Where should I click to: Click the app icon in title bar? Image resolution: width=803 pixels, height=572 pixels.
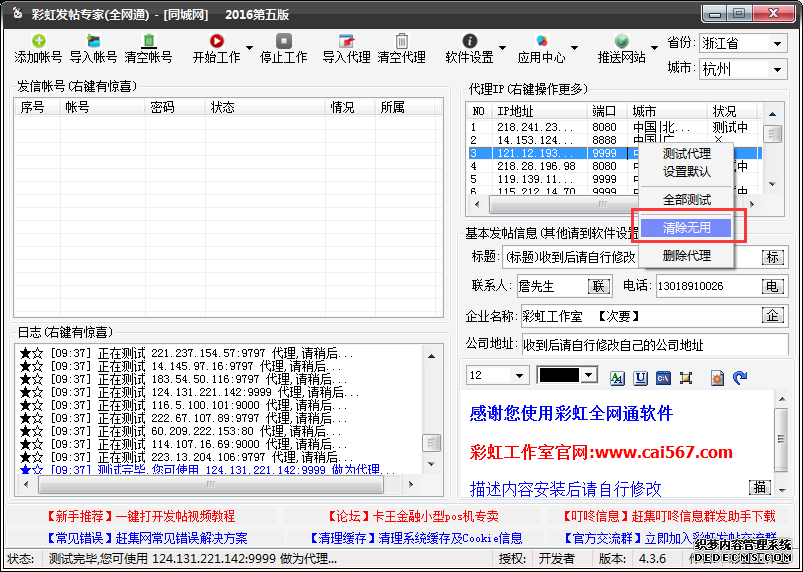(17, 14)
